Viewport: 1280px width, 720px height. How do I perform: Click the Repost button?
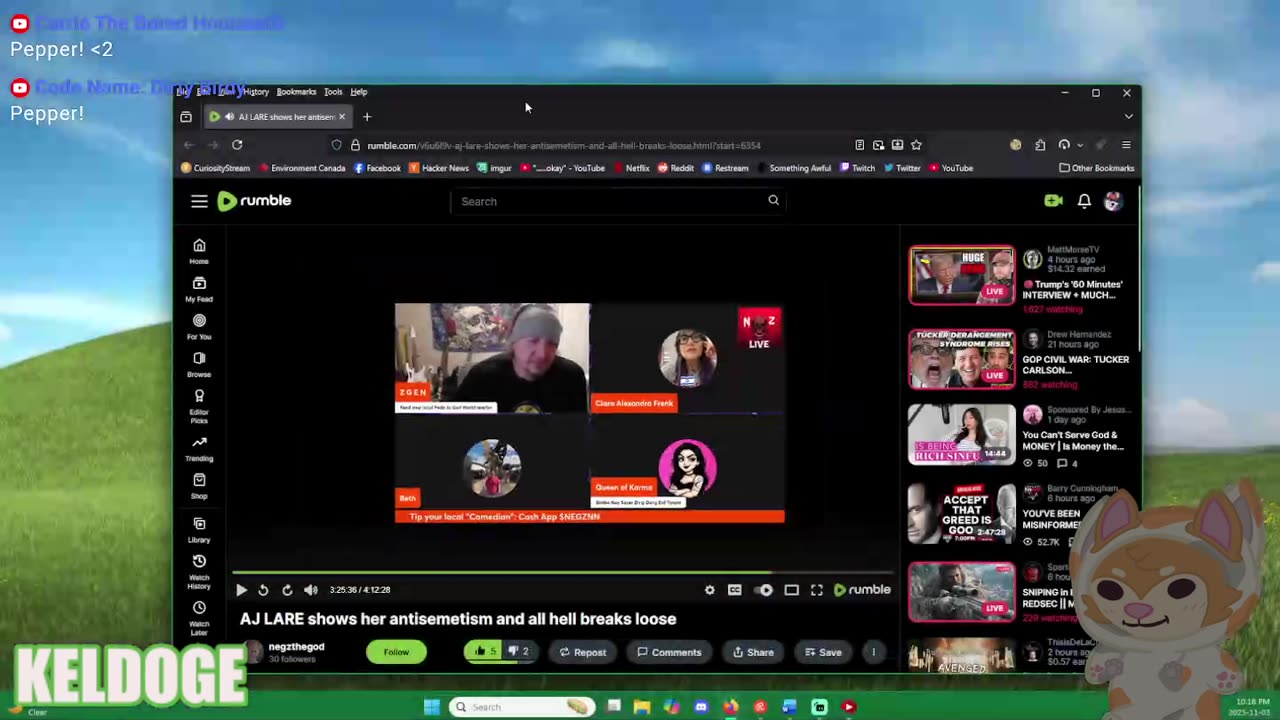point(582,652)
